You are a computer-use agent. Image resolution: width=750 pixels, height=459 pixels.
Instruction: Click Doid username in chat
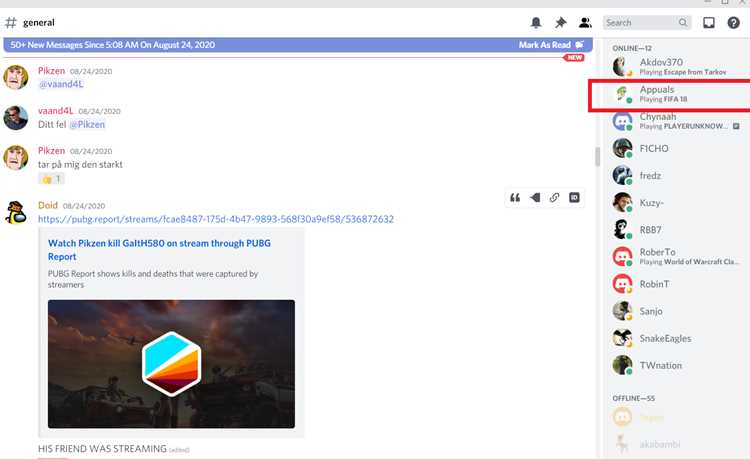point(48,205)
